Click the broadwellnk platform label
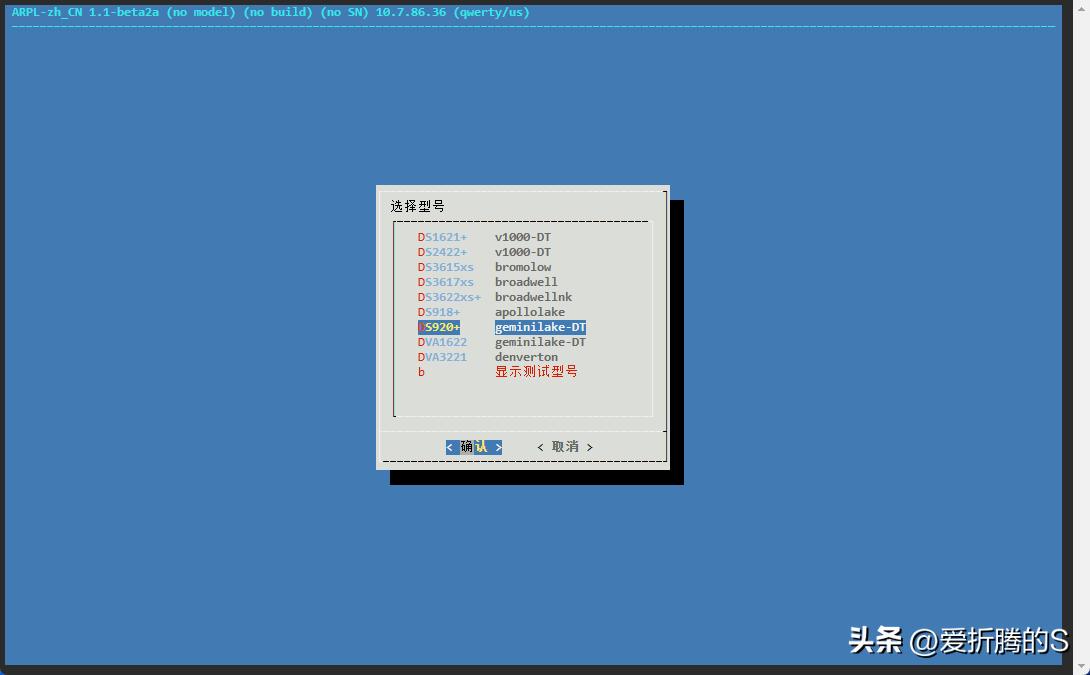Viewport: 1090px width, 675px height. 534,298
